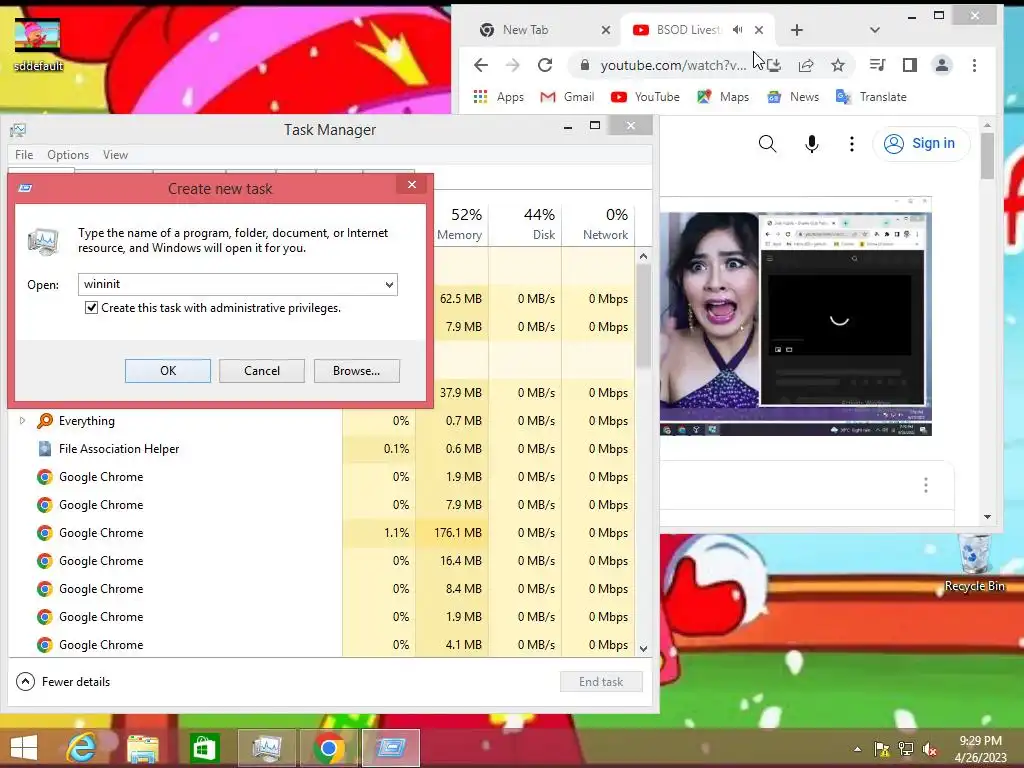Show hidden tray icons arrow
The image size is (1024, 768).
pyautogui.click(x=857, y=749)
